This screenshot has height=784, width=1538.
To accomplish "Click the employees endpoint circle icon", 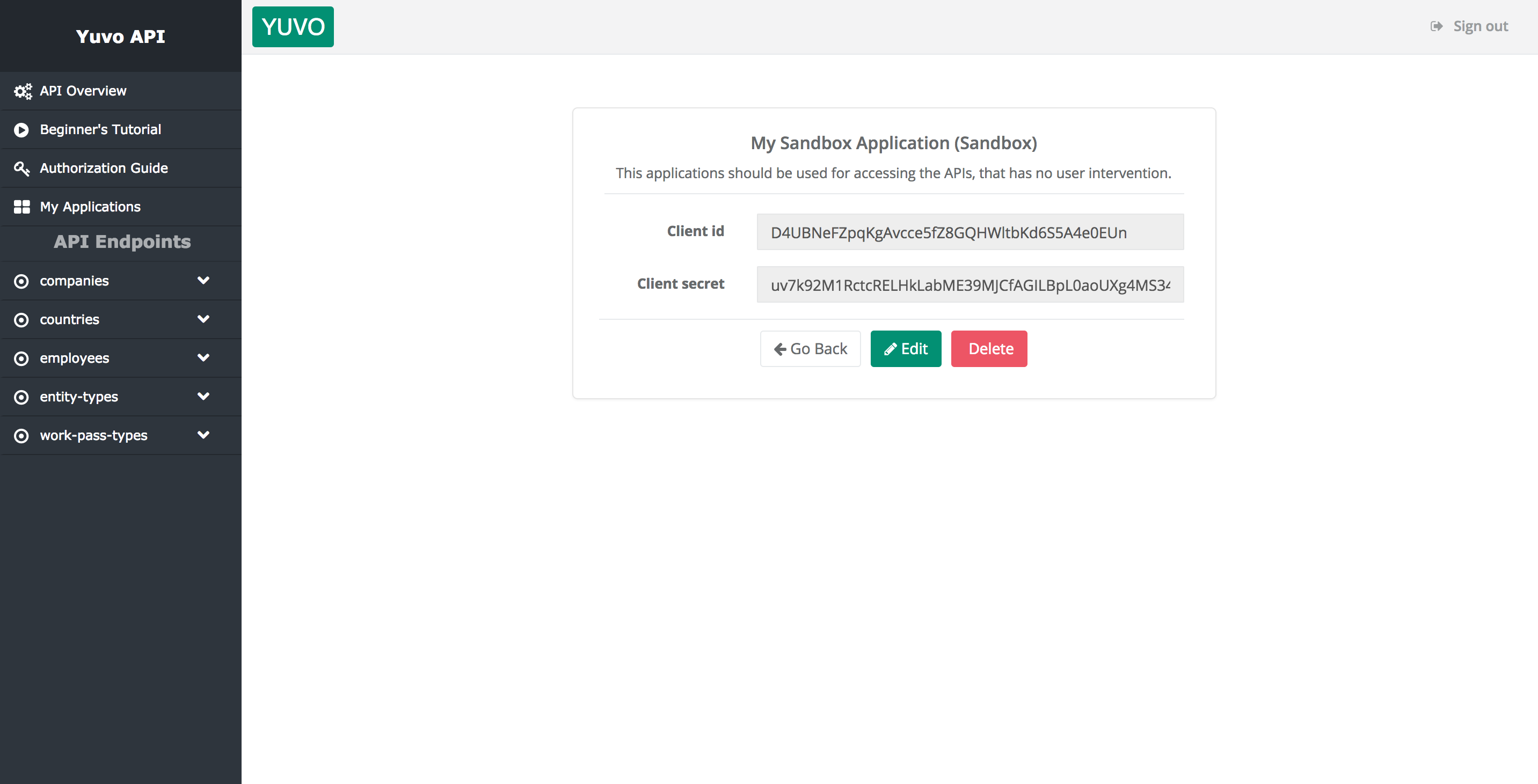I will pos(21,358).
